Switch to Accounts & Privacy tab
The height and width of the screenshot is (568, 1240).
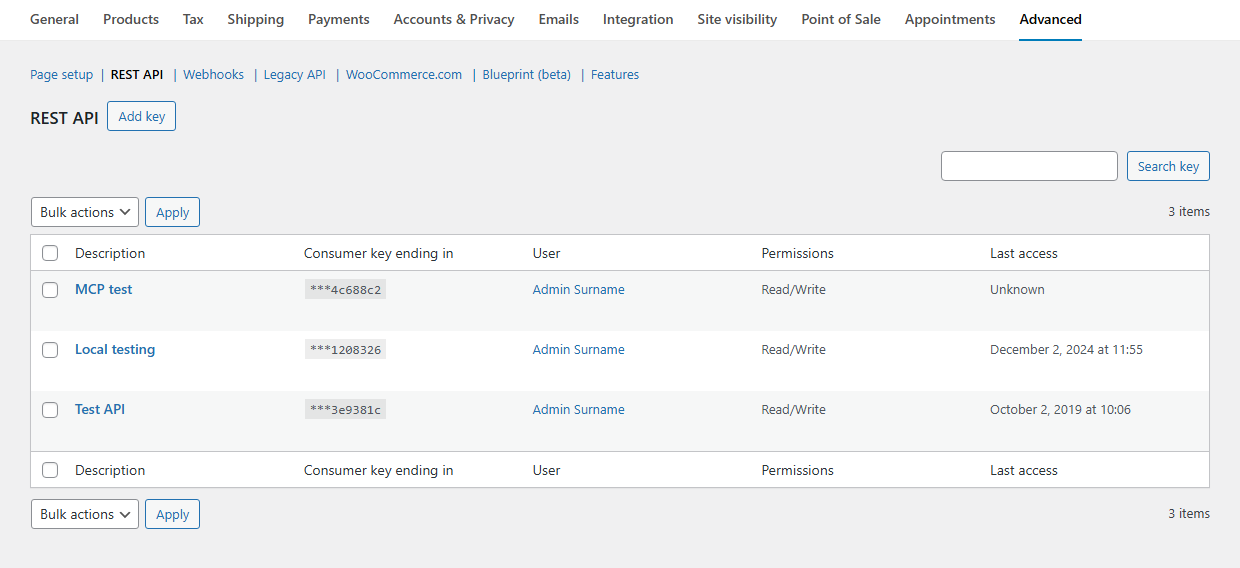(x=454, y=19)
